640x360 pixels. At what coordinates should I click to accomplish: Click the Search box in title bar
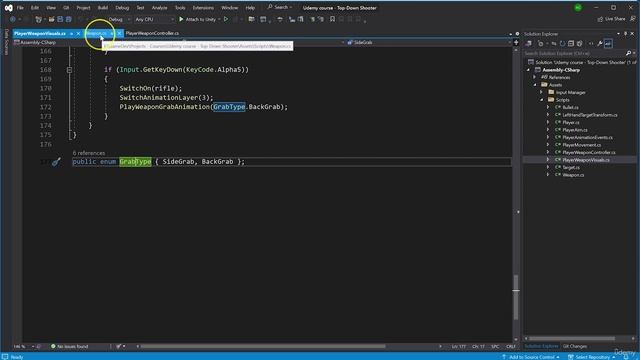coord(280,7)
